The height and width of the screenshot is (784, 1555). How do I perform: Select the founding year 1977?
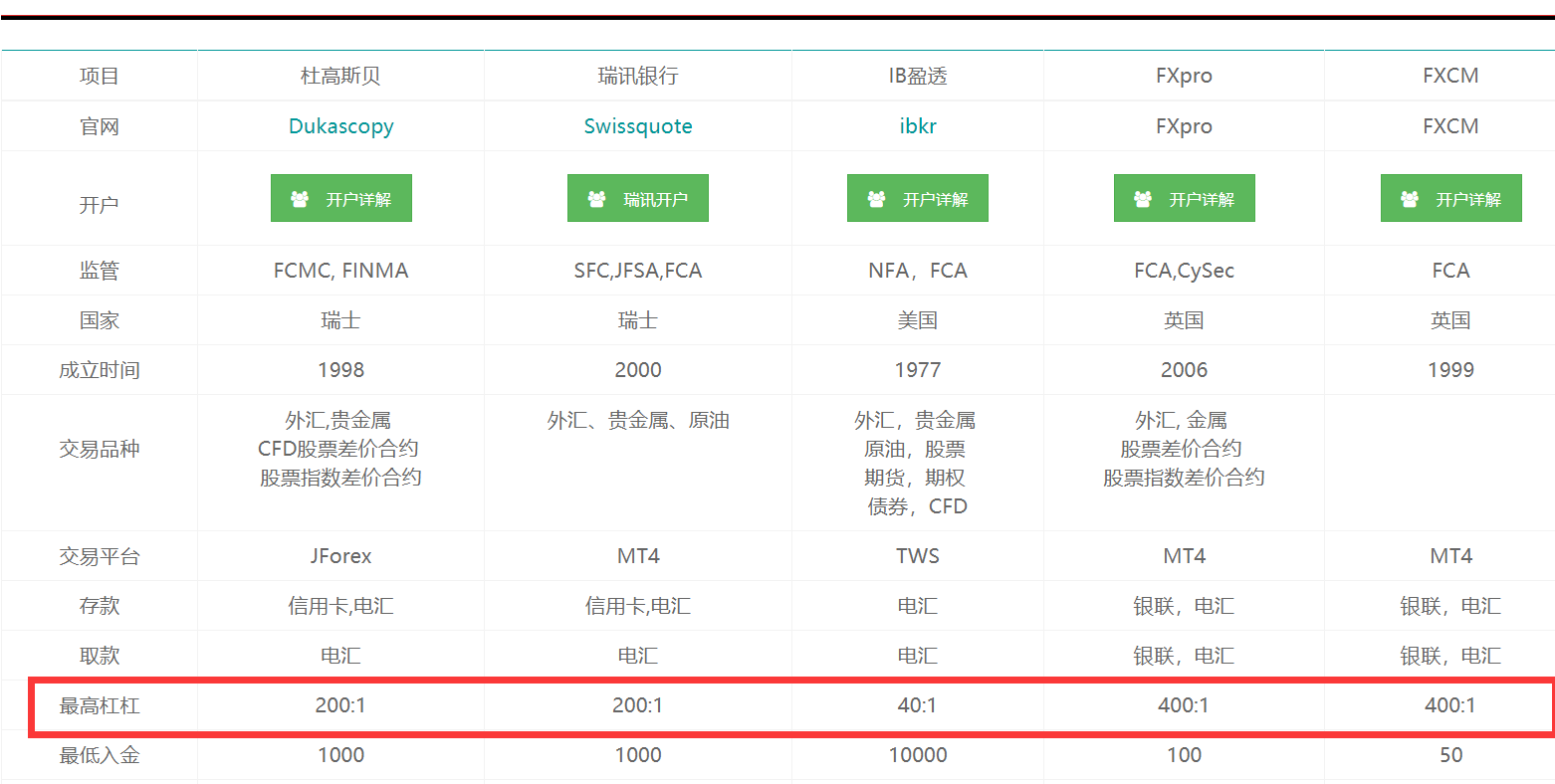(917, 370)
